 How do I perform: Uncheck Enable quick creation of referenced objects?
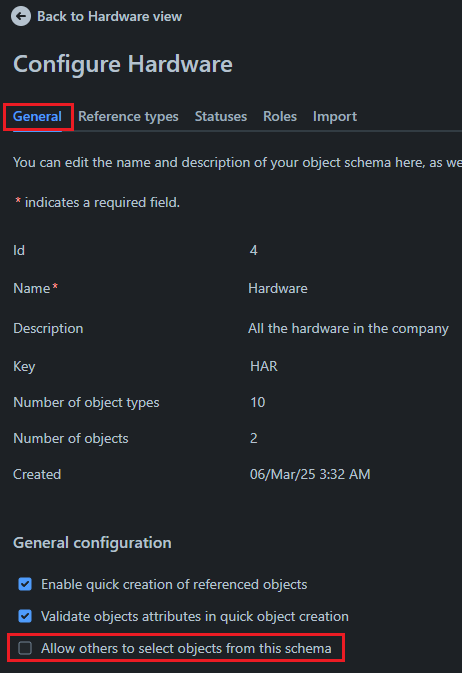click(x=25, y=584)
